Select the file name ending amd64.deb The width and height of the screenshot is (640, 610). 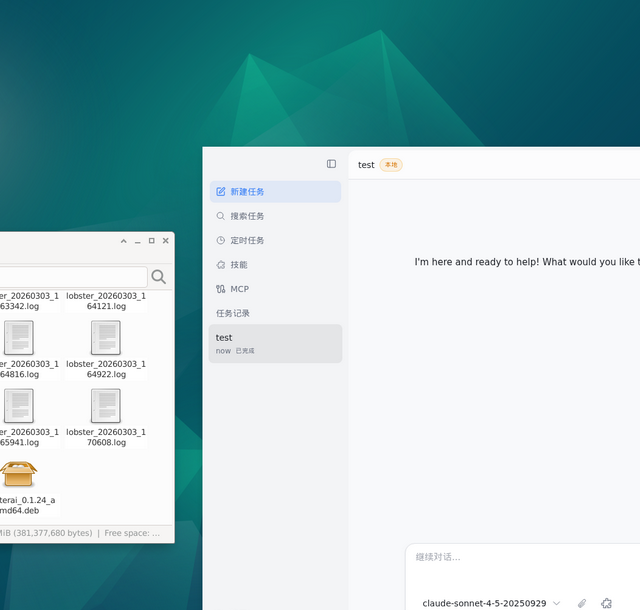click(x=28, y=505)
